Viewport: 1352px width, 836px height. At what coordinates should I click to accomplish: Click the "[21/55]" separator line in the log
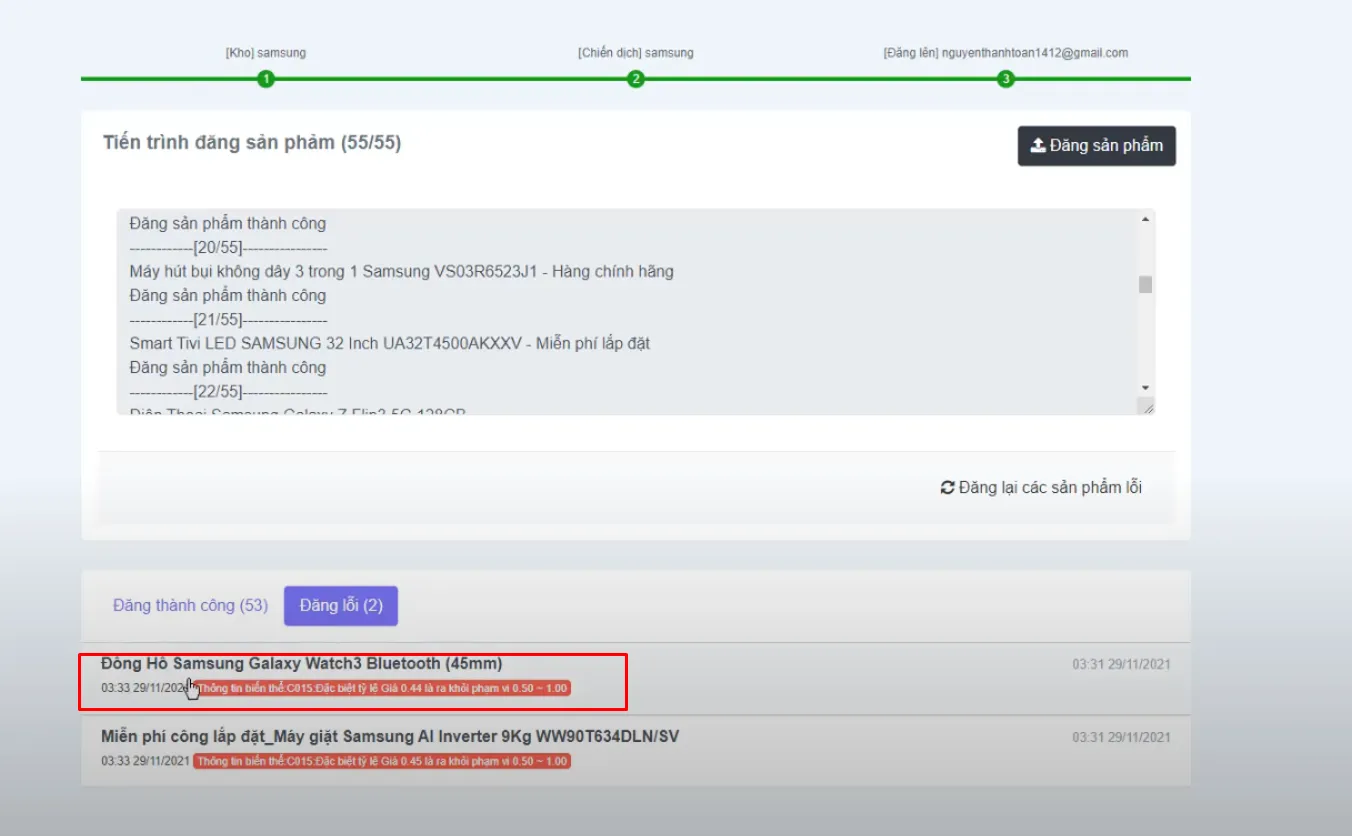point(229,319)
